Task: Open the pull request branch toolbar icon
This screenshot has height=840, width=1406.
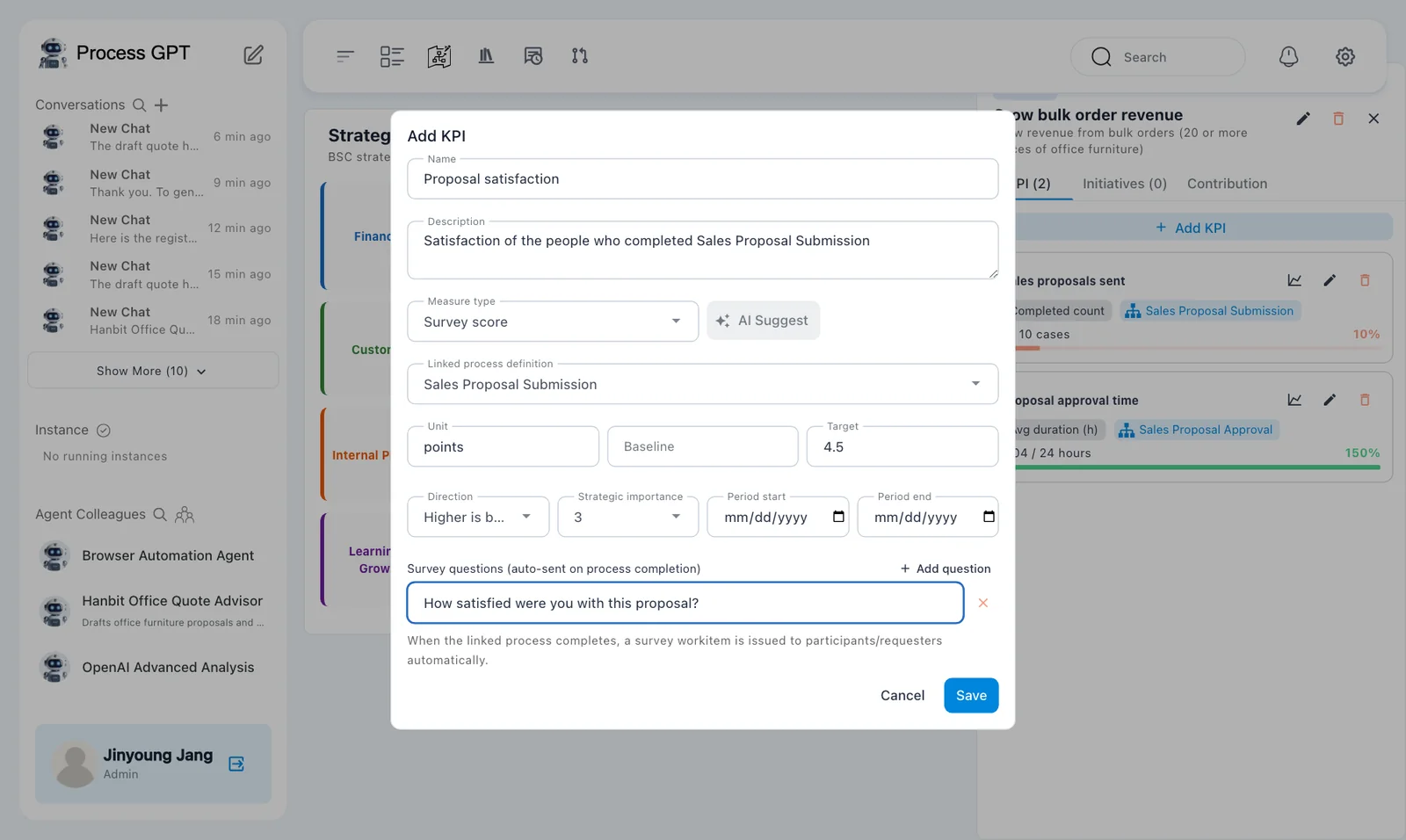Action: click(x=580, y=56)
